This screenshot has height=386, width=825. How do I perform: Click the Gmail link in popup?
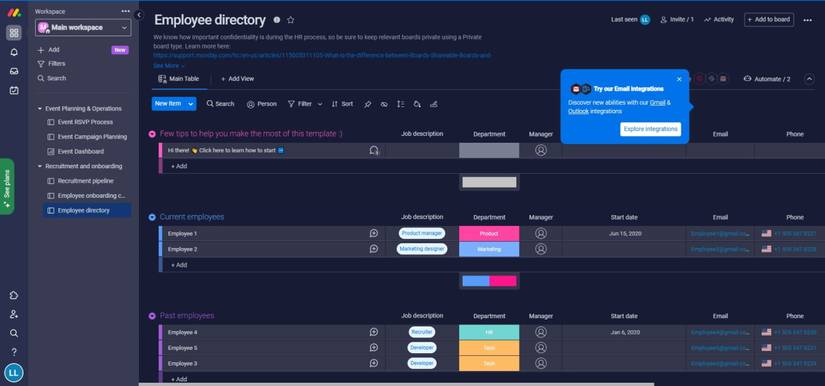pyautogui.click(x=657, y=103)
